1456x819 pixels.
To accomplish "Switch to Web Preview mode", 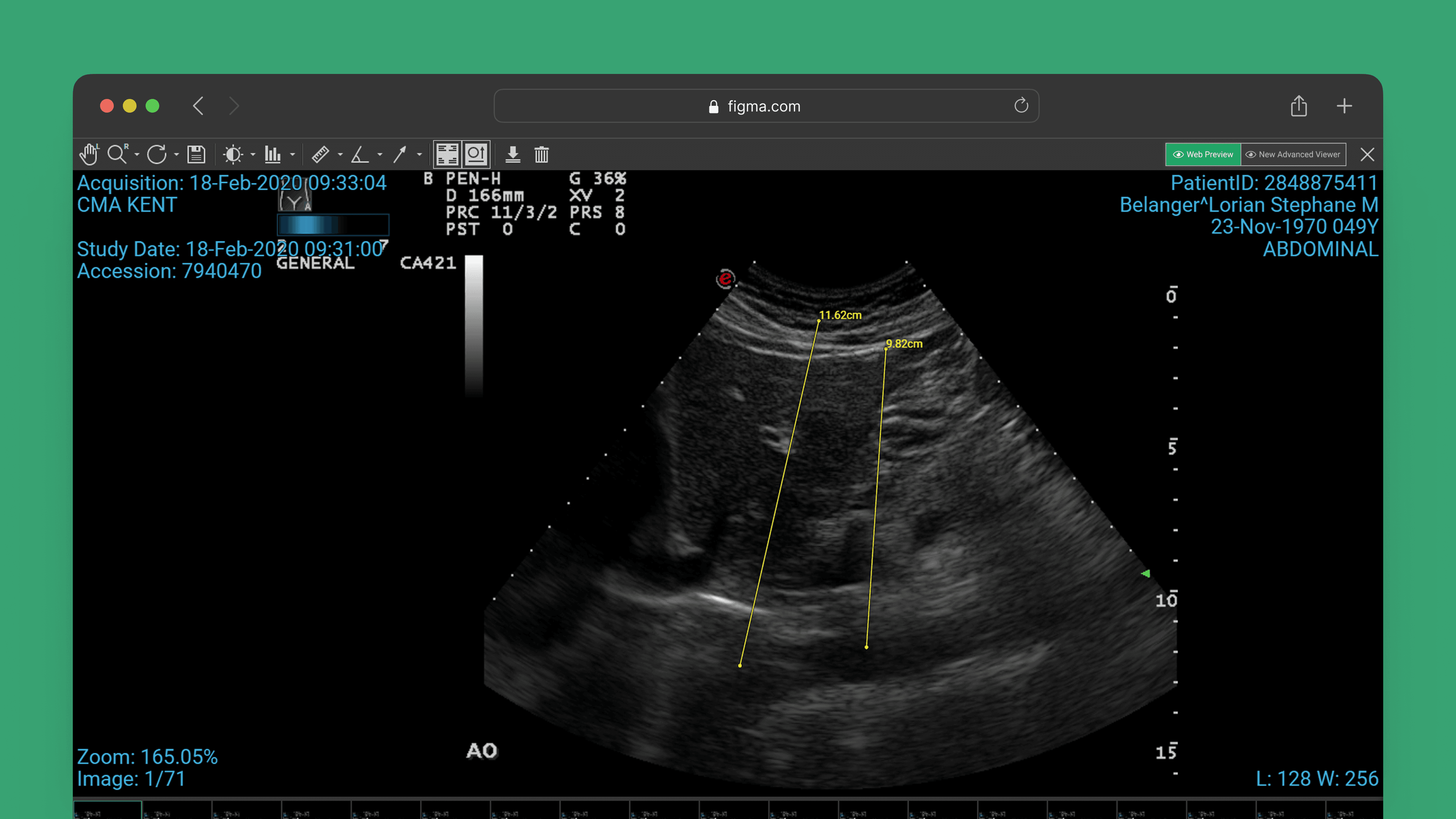I will tap(1203, 154).
